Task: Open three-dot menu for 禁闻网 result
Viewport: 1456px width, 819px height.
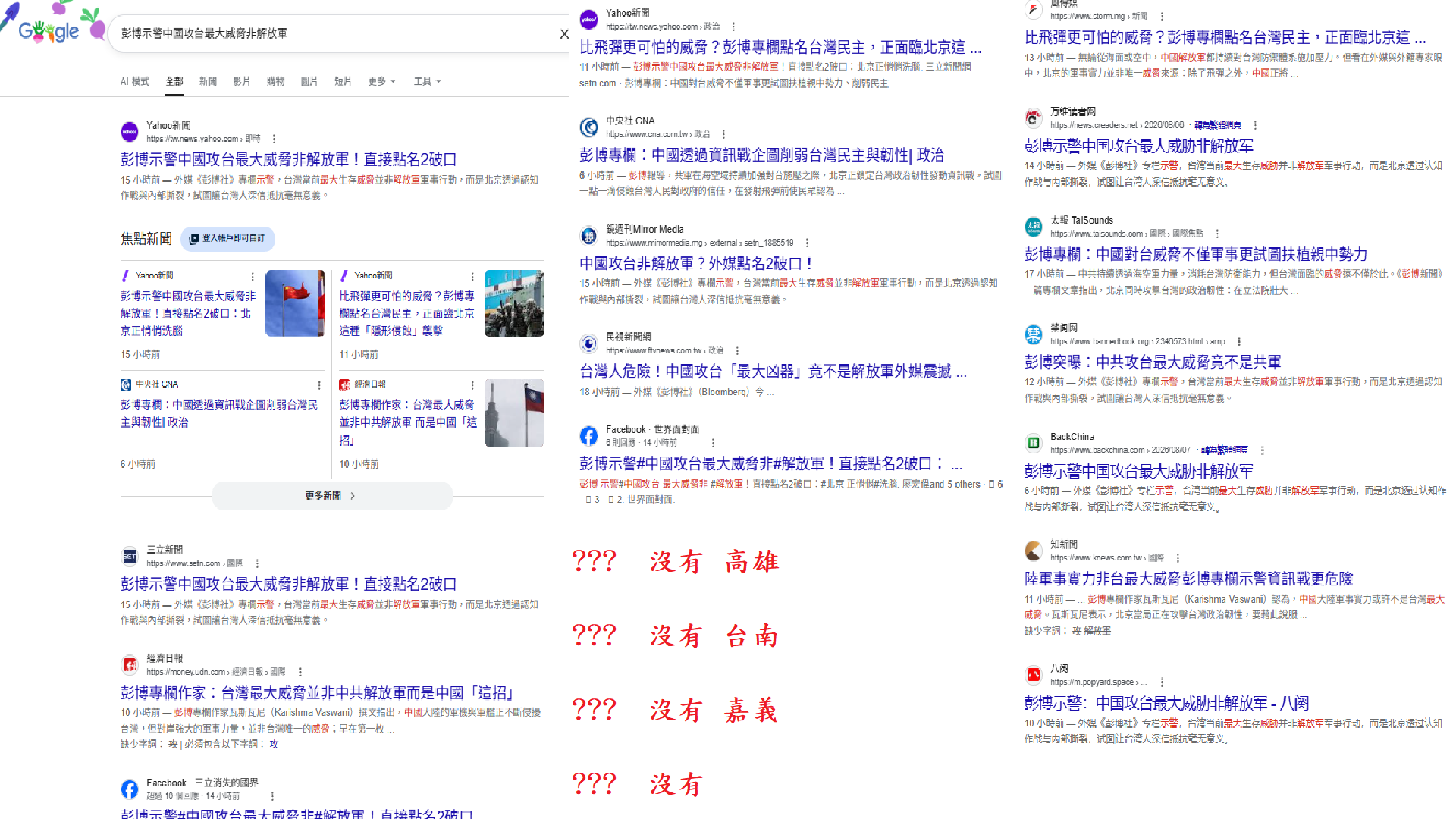Action: (1238, 342)
